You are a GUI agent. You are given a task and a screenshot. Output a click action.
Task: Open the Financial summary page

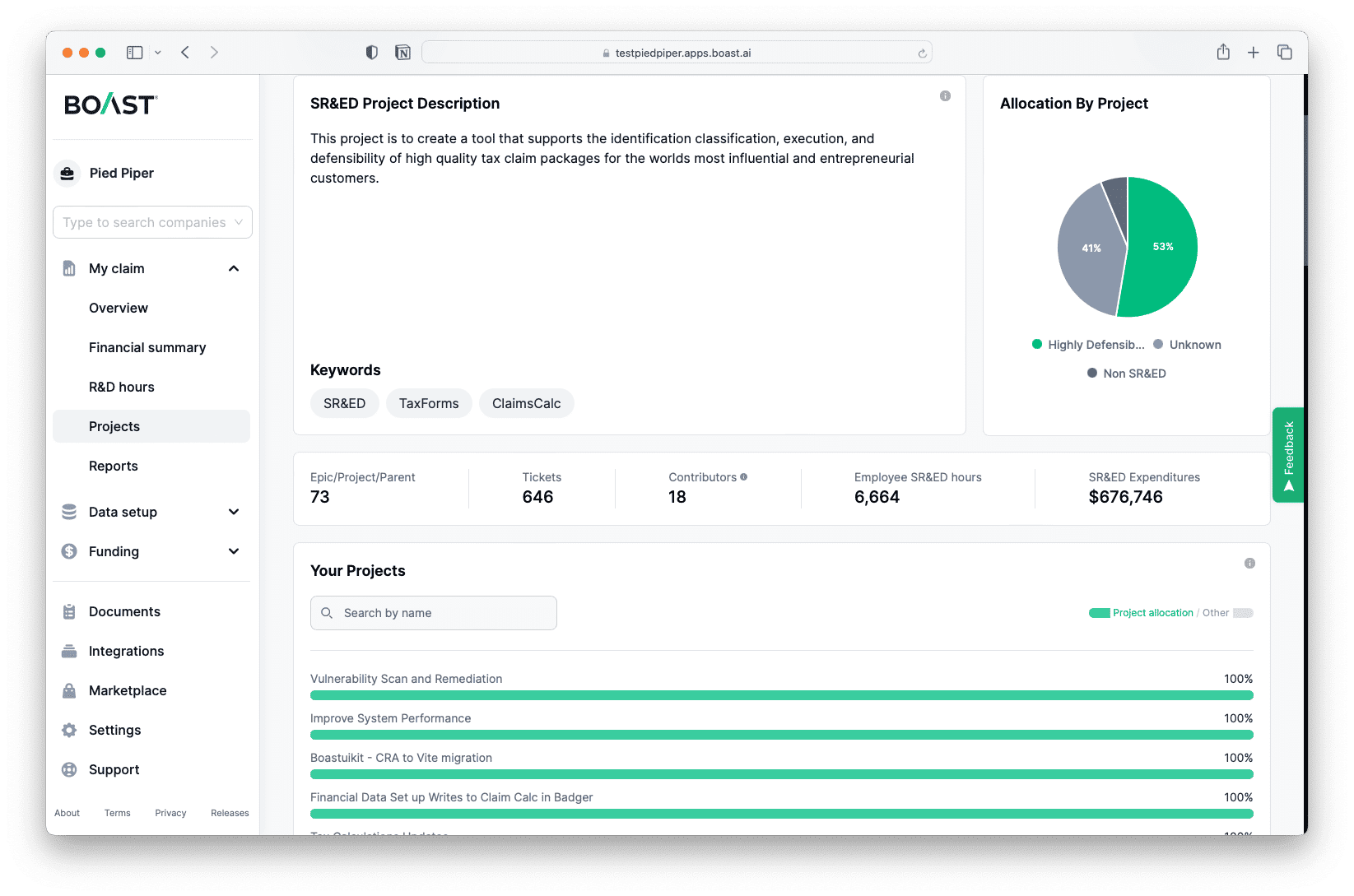click(147, 347)
